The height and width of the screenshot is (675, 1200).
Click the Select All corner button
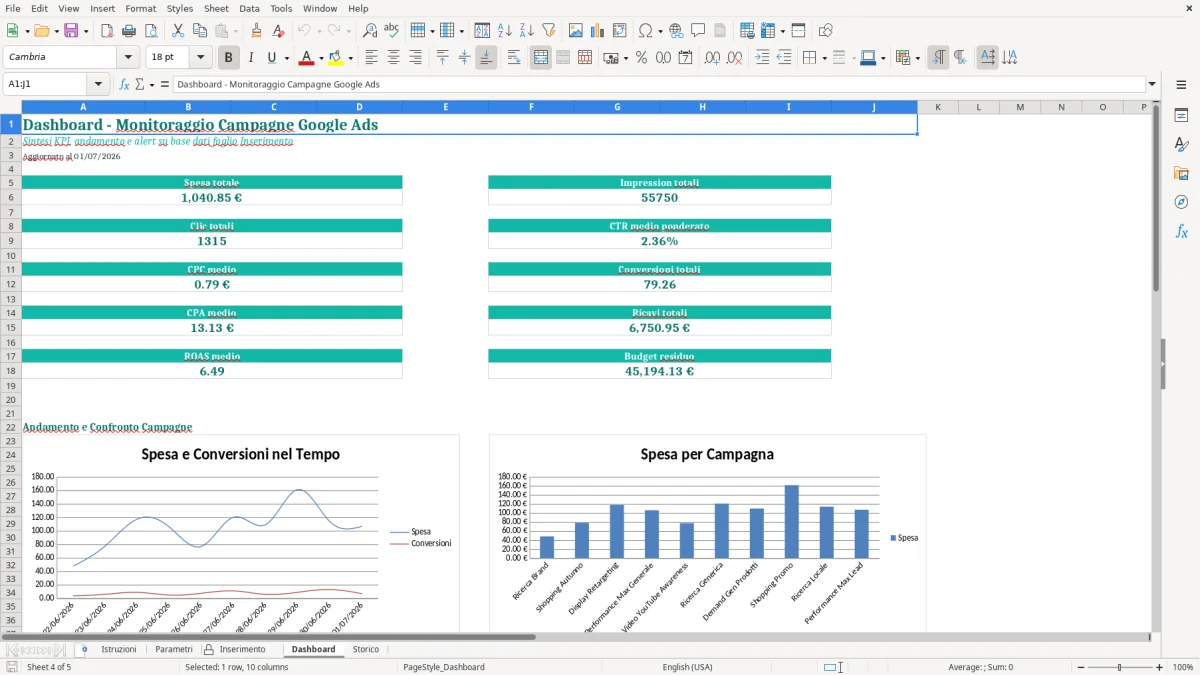(x=11, y=107)
